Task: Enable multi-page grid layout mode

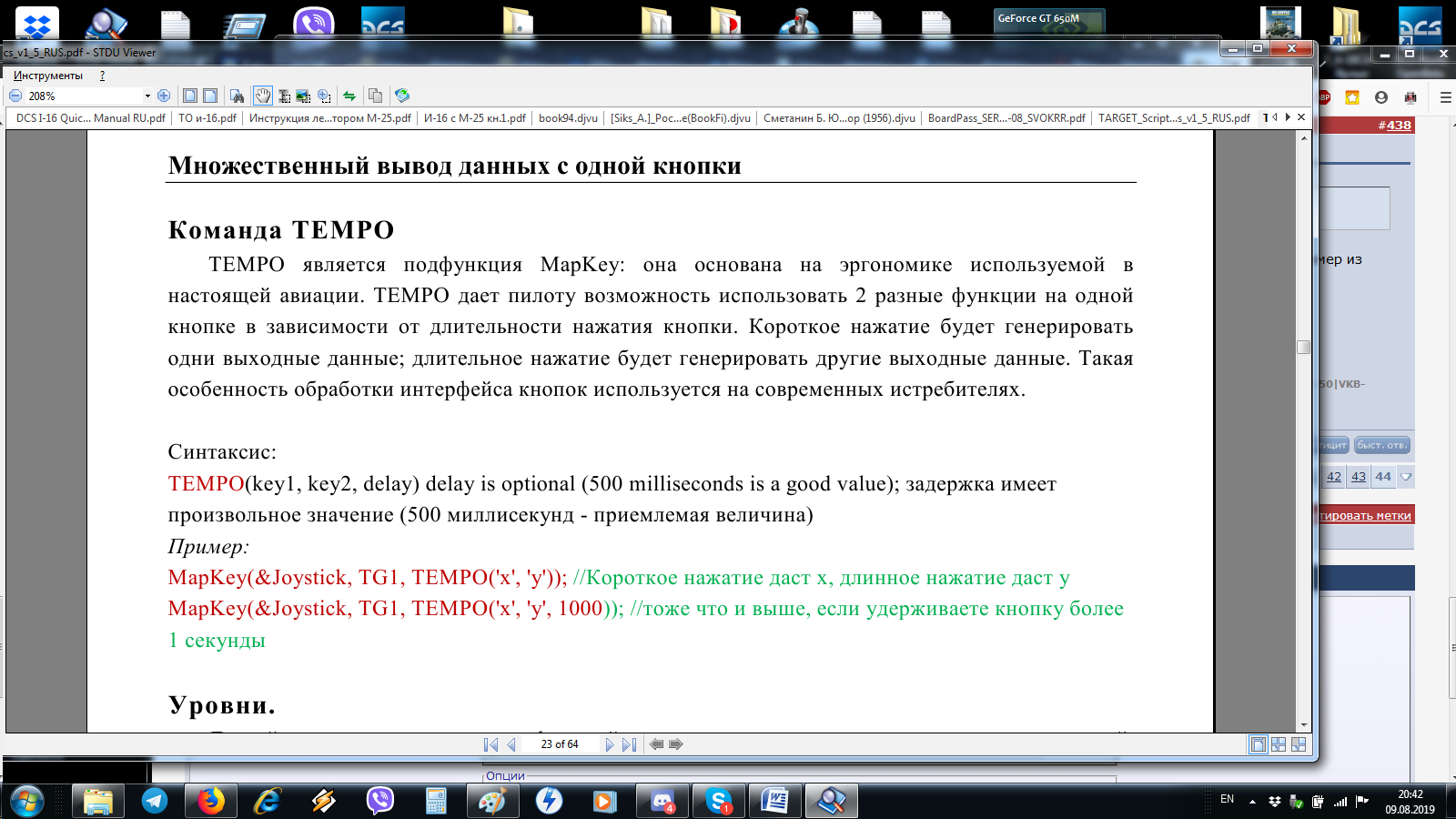Action: tap(1279, 744)
